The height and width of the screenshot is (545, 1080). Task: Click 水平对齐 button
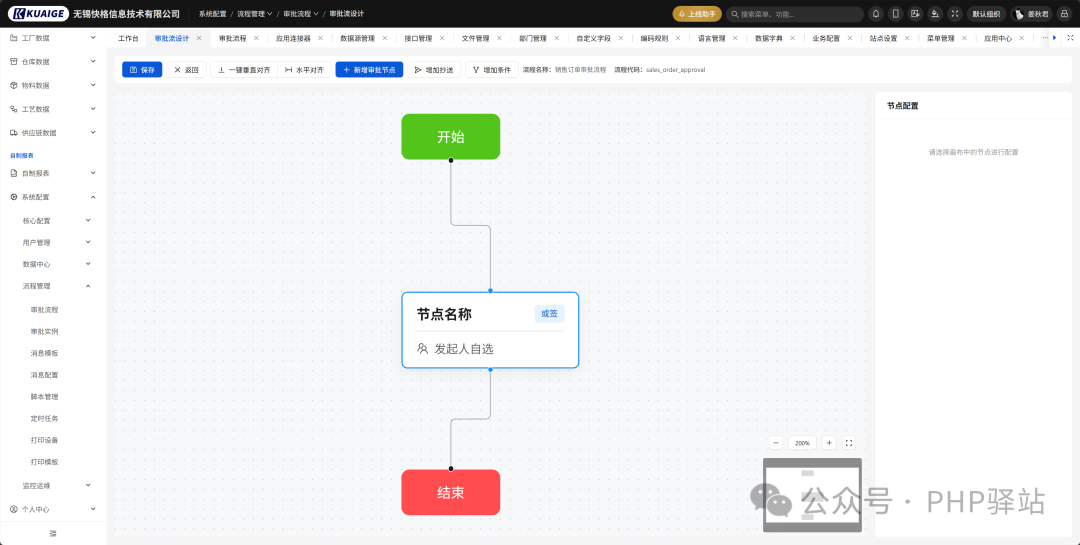point(304,70)
